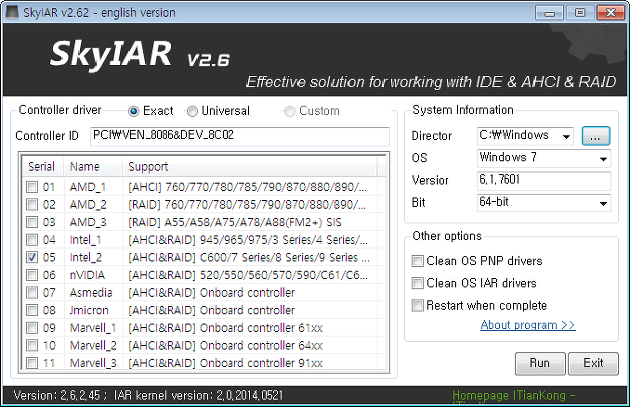Click the C600/7 Series/8 Series support text
The height and width of the screenshot is (407, 630).
[249, 257]
